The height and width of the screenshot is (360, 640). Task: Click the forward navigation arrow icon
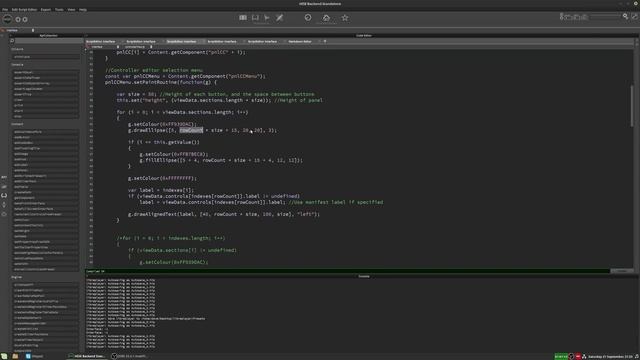[25, 19]
